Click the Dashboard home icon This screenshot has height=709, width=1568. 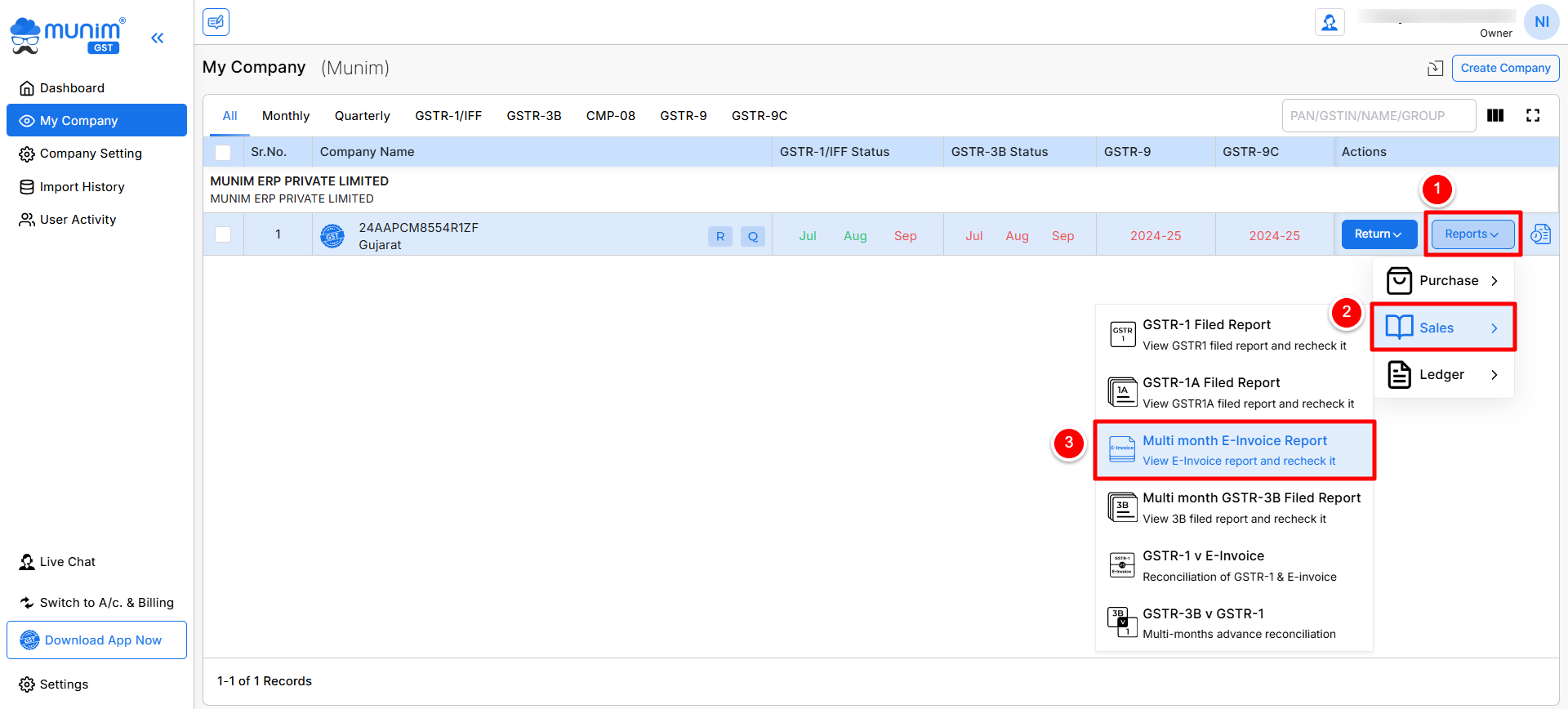coord(27,88)
